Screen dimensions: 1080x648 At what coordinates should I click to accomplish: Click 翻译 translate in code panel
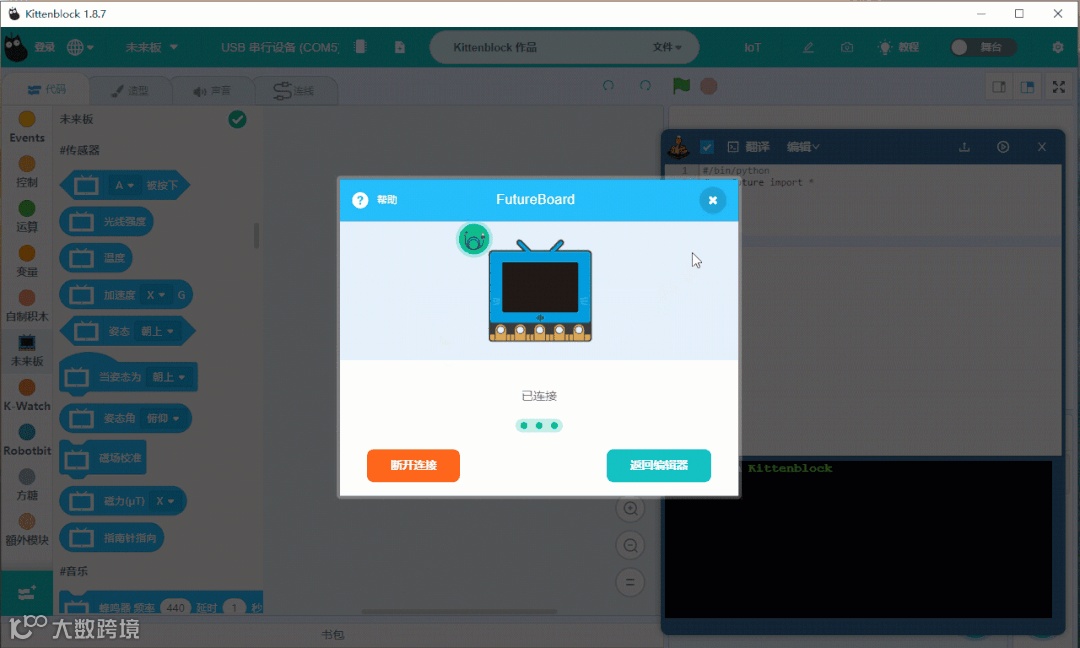pos(749,147)
